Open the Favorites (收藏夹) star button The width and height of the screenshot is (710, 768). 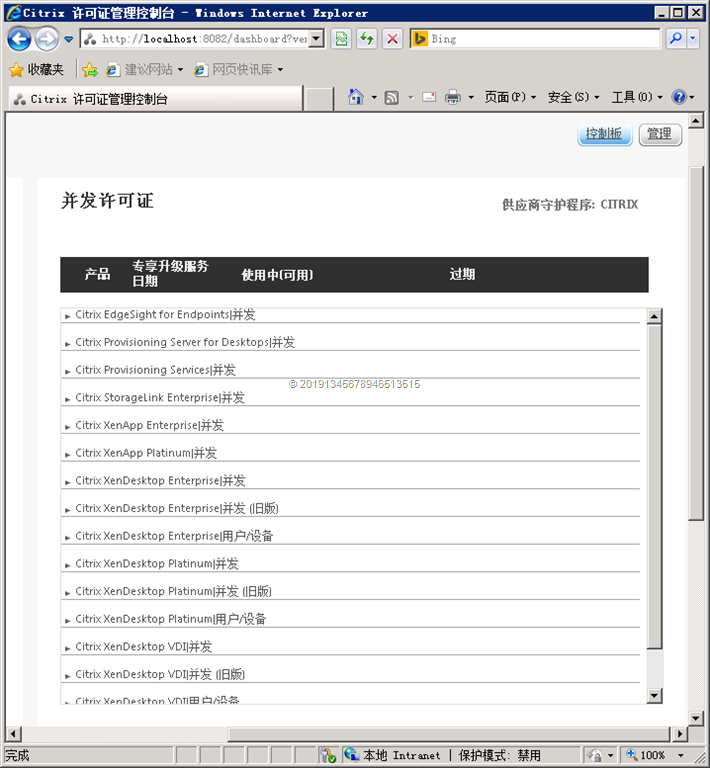pos(36,70)
